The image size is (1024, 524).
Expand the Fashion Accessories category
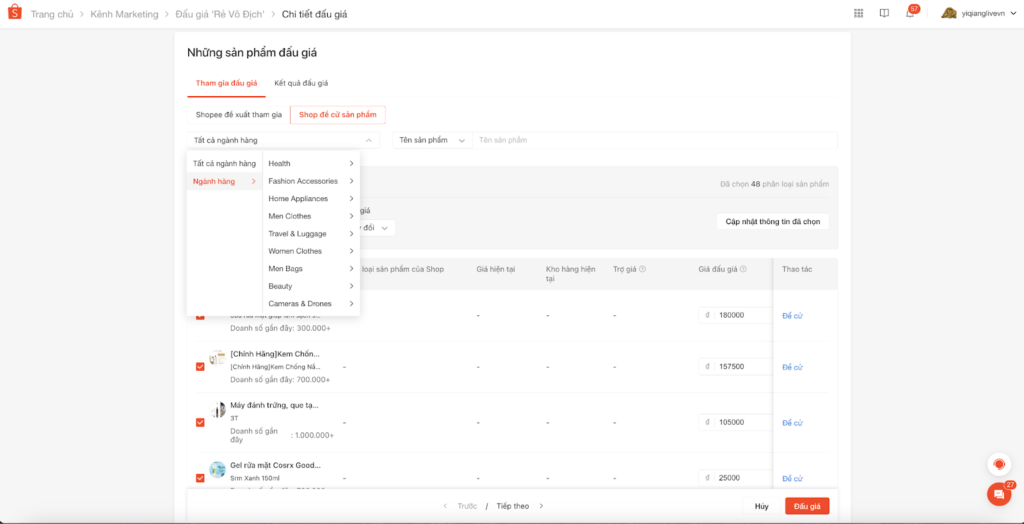pyautogui.click(x=311, y=181)
